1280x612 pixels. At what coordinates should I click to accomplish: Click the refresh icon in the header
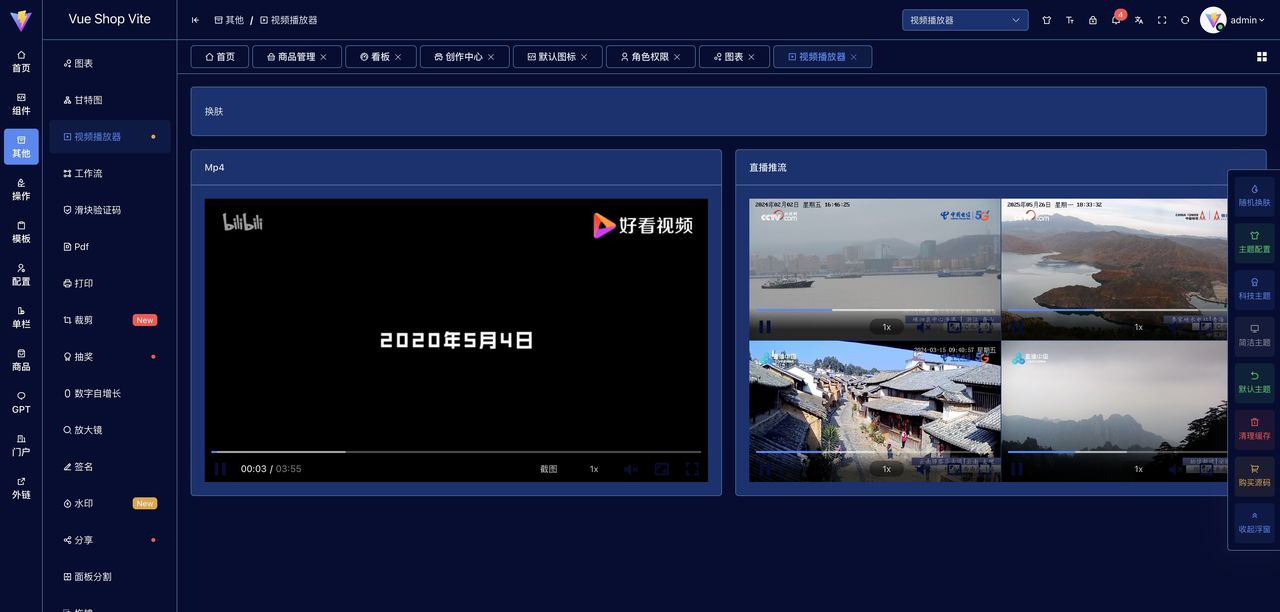point(1186,20)
